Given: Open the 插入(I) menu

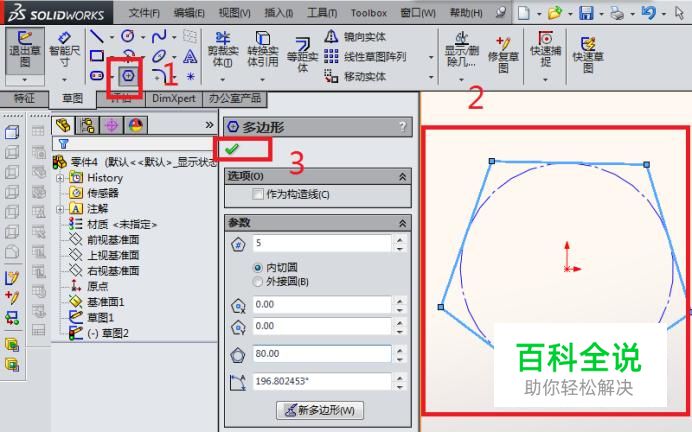Looking at the screenshot, I should tap(278, 13).
